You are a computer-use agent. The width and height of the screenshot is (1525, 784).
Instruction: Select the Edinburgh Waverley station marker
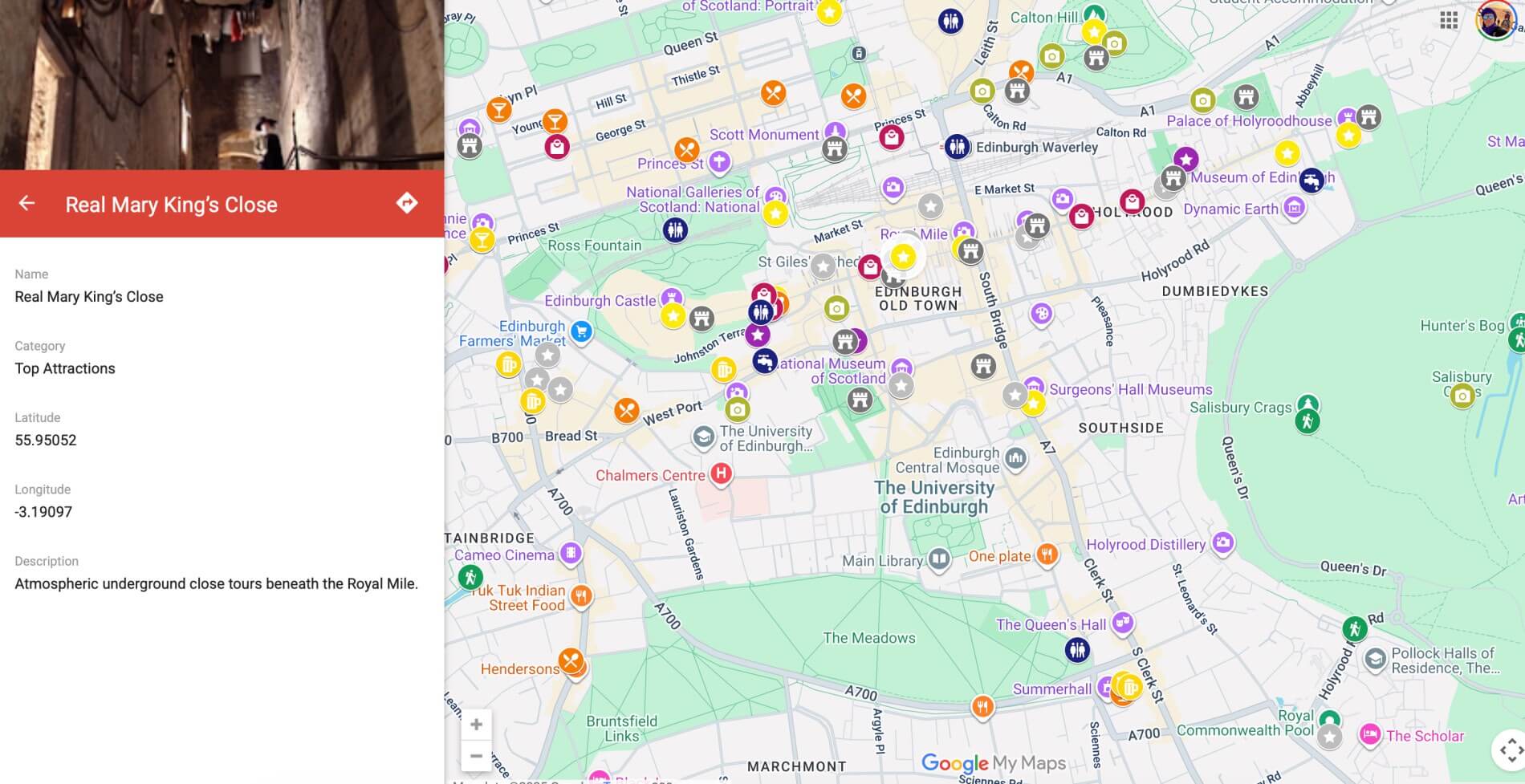(957, 147)
